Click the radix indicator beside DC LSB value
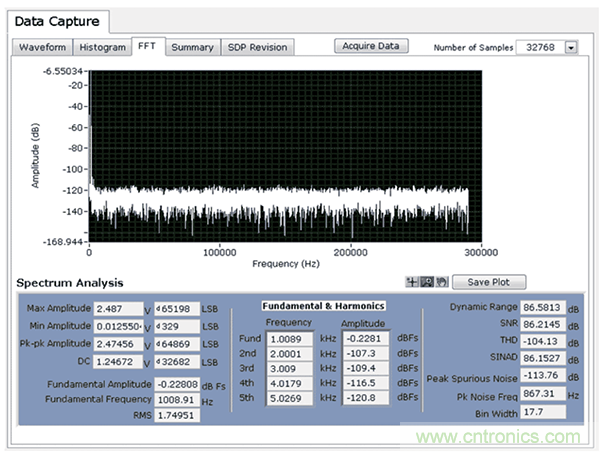 pos(160,360)
